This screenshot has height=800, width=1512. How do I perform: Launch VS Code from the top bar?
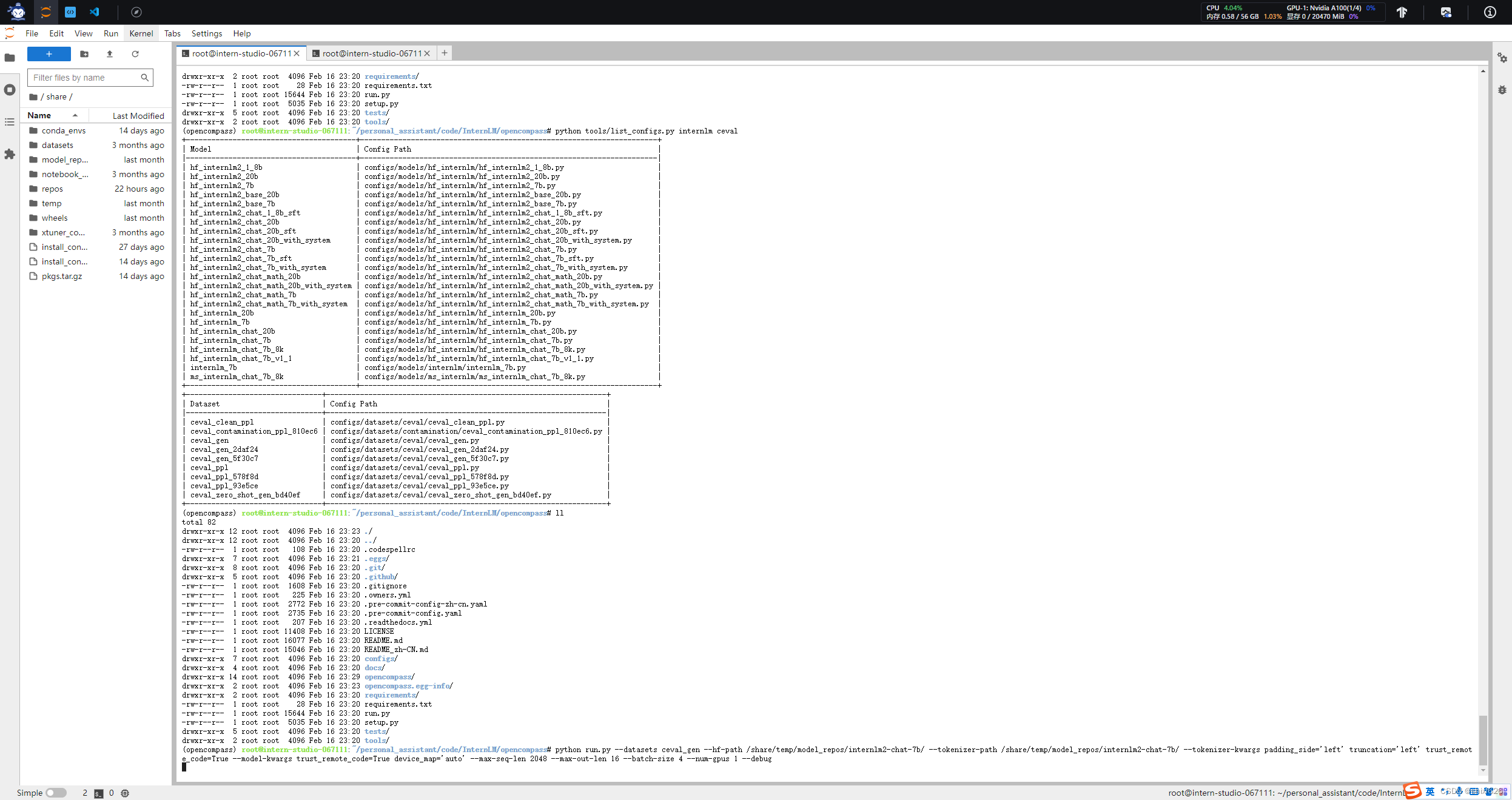(95, 12)
